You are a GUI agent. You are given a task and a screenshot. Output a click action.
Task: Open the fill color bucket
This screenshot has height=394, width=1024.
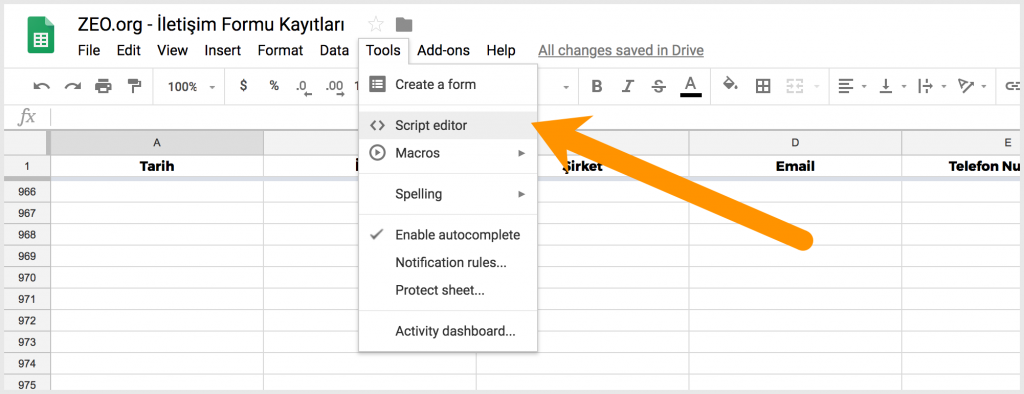coord(731,85)
